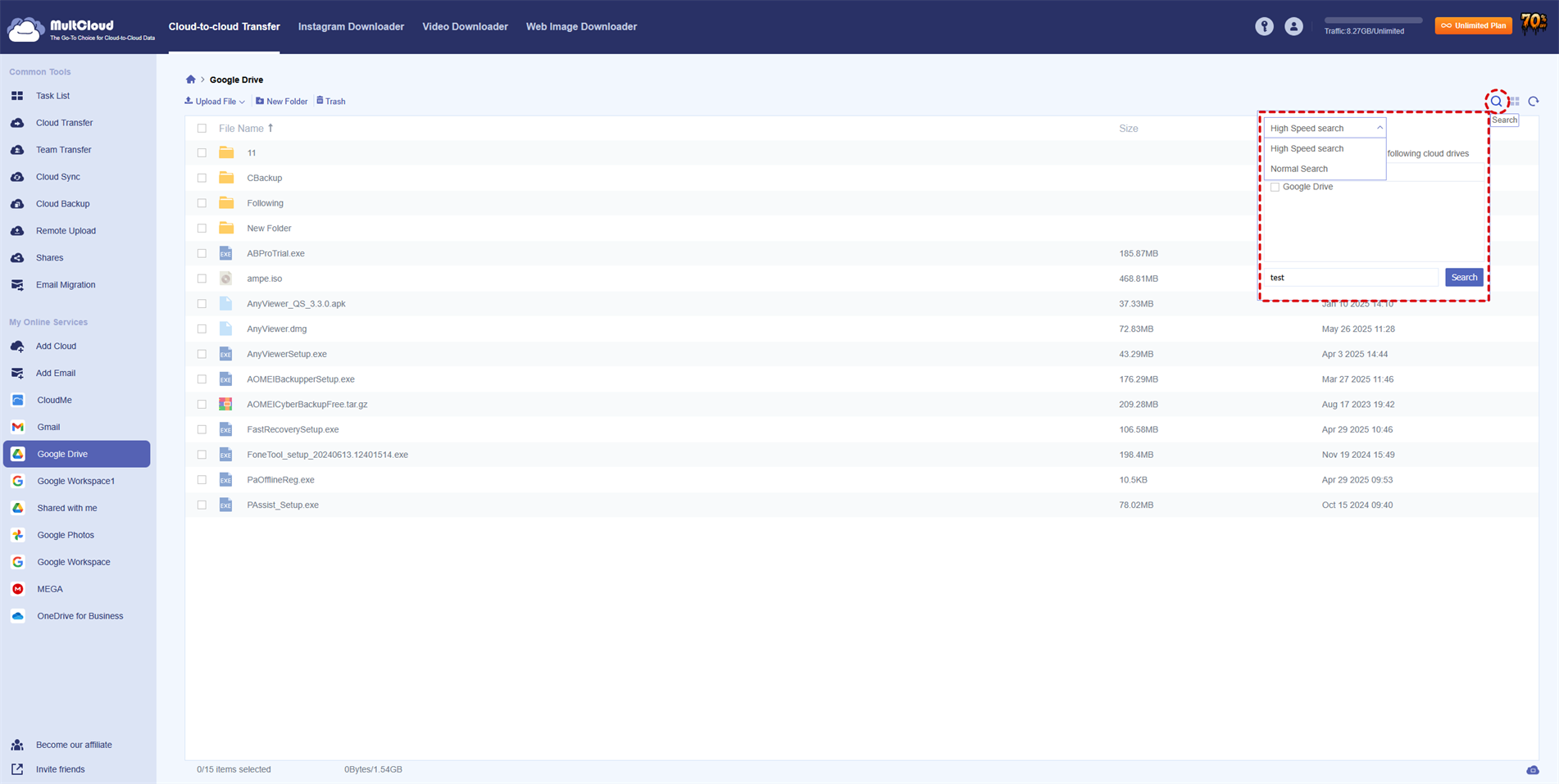Open the Trash
The image size is (1559, 784).
coord(331,102)
